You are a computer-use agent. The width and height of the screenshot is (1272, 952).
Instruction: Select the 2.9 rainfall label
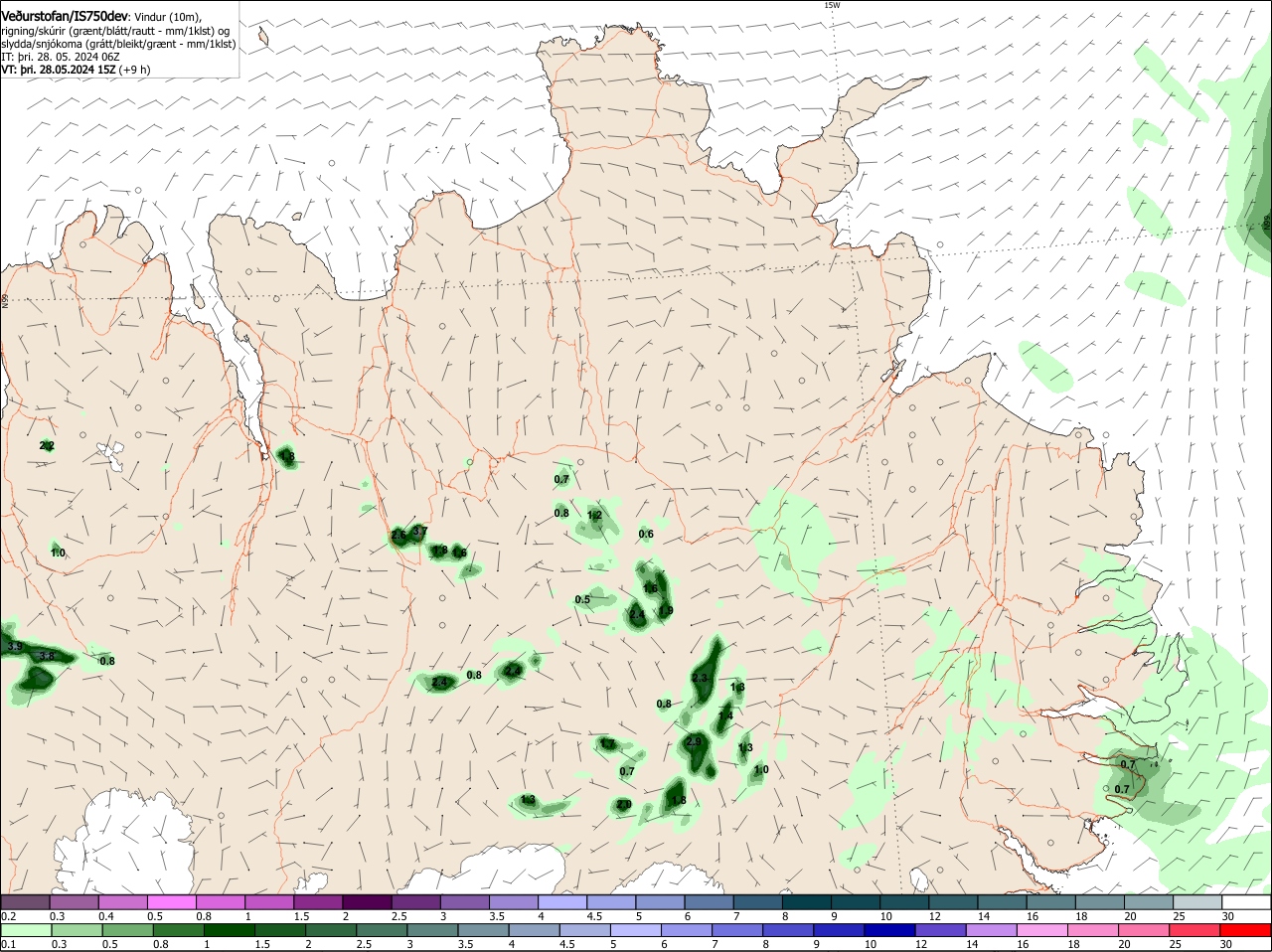pyautogui.click(x=694, y=741)
